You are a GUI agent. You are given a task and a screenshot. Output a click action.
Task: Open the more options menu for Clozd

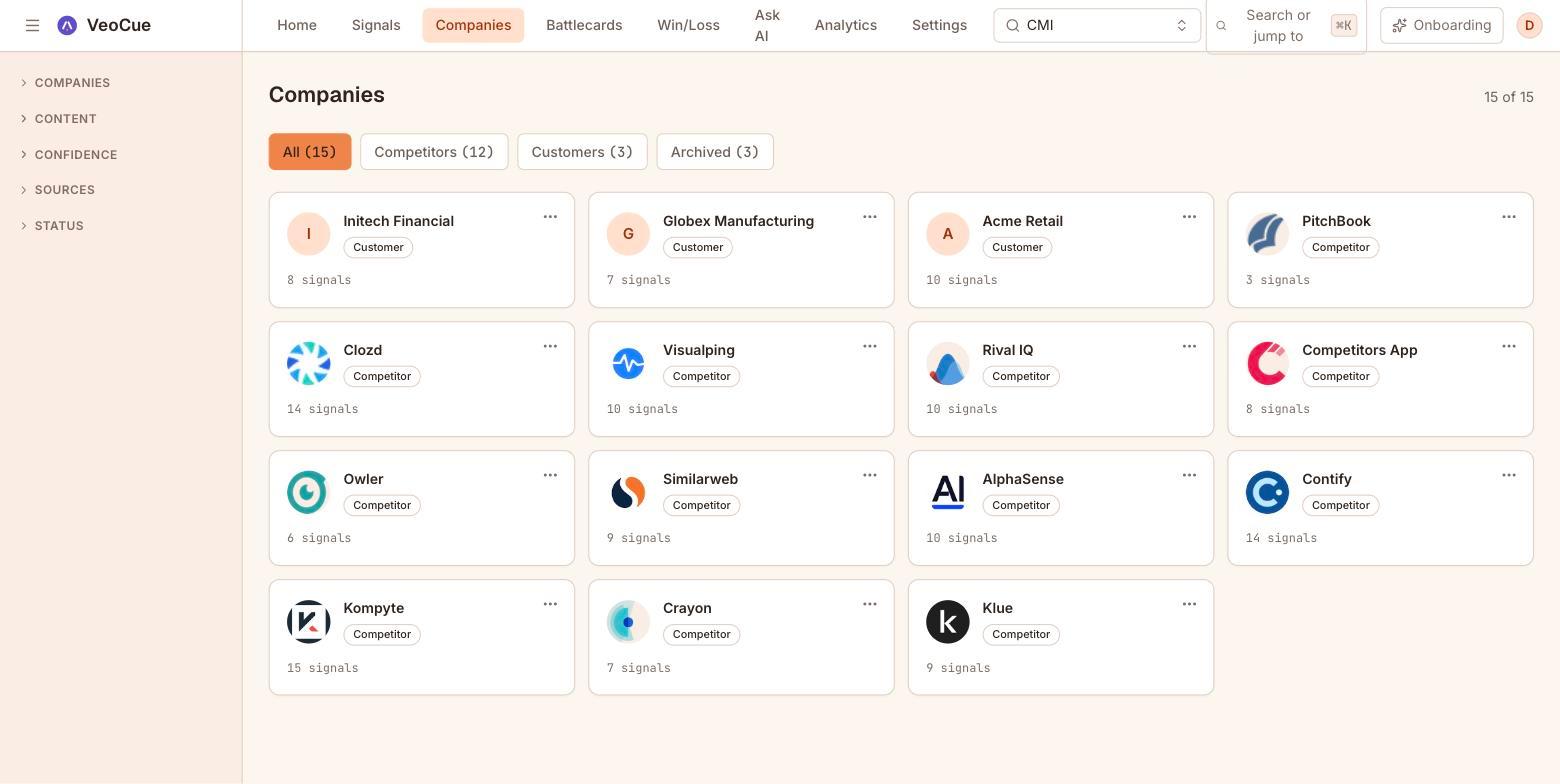[550, 346]
